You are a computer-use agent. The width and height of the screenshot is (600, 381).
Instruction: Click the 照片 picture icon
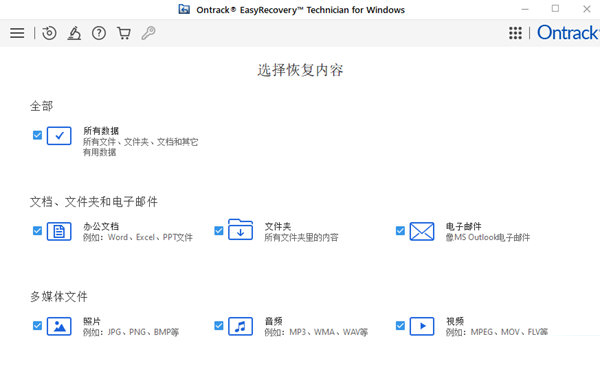(x=59, y=326)
